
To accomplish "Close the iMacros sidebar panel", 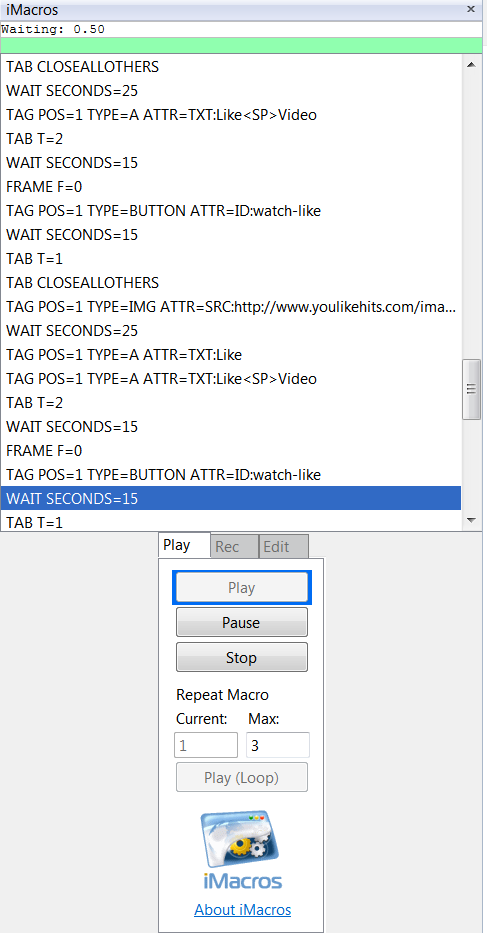I will tap(470, 10).
